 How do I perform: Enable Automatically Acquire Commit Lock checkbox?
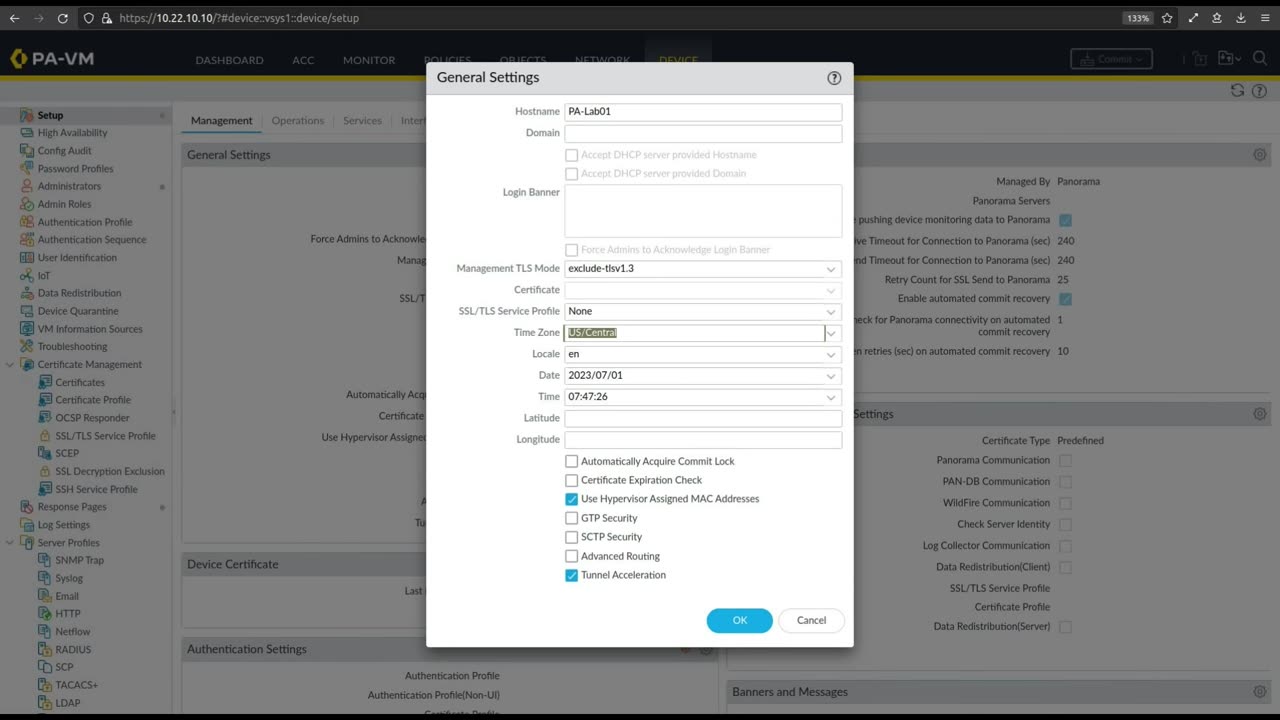tap(572, 461)
